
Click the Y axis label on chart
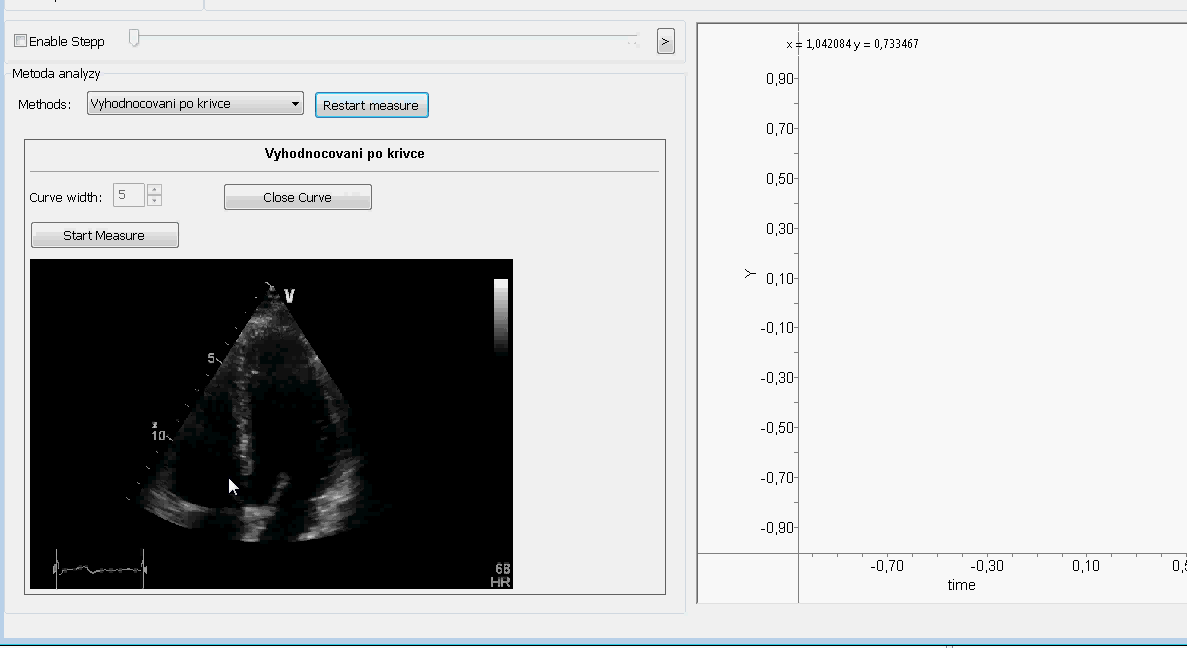pyautogui.click(x=750, y=273)
